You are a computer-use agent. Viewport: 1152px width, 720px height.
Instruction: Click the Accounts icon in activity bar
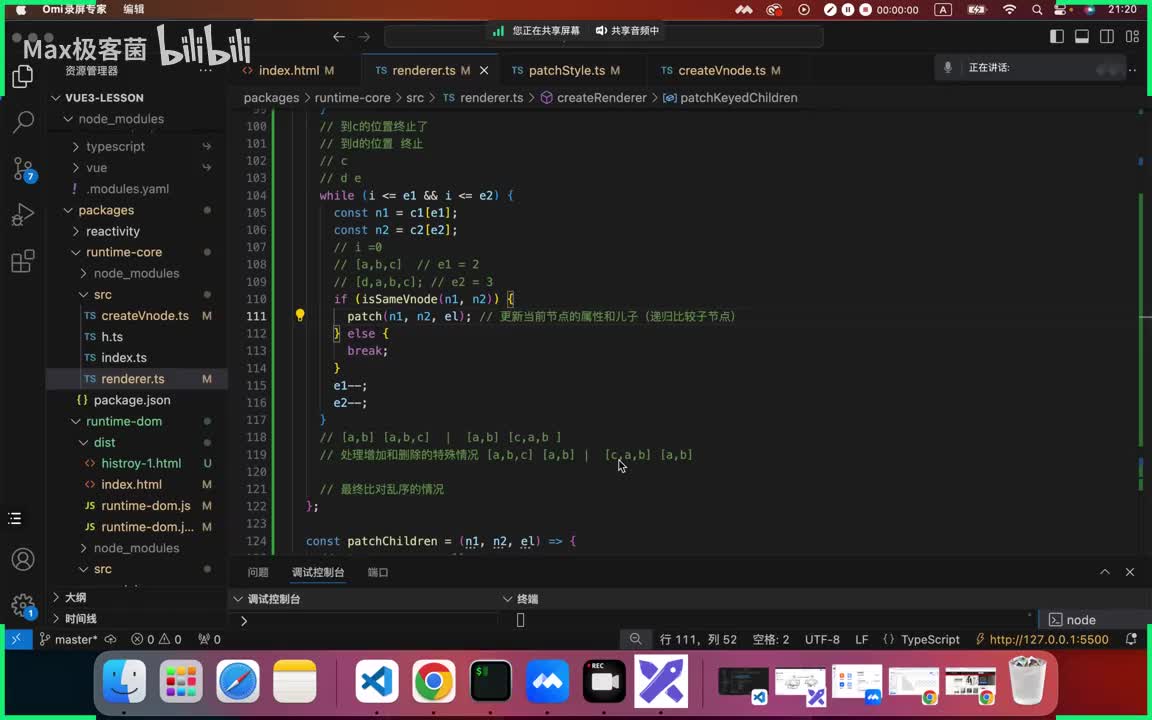(23, 559)
